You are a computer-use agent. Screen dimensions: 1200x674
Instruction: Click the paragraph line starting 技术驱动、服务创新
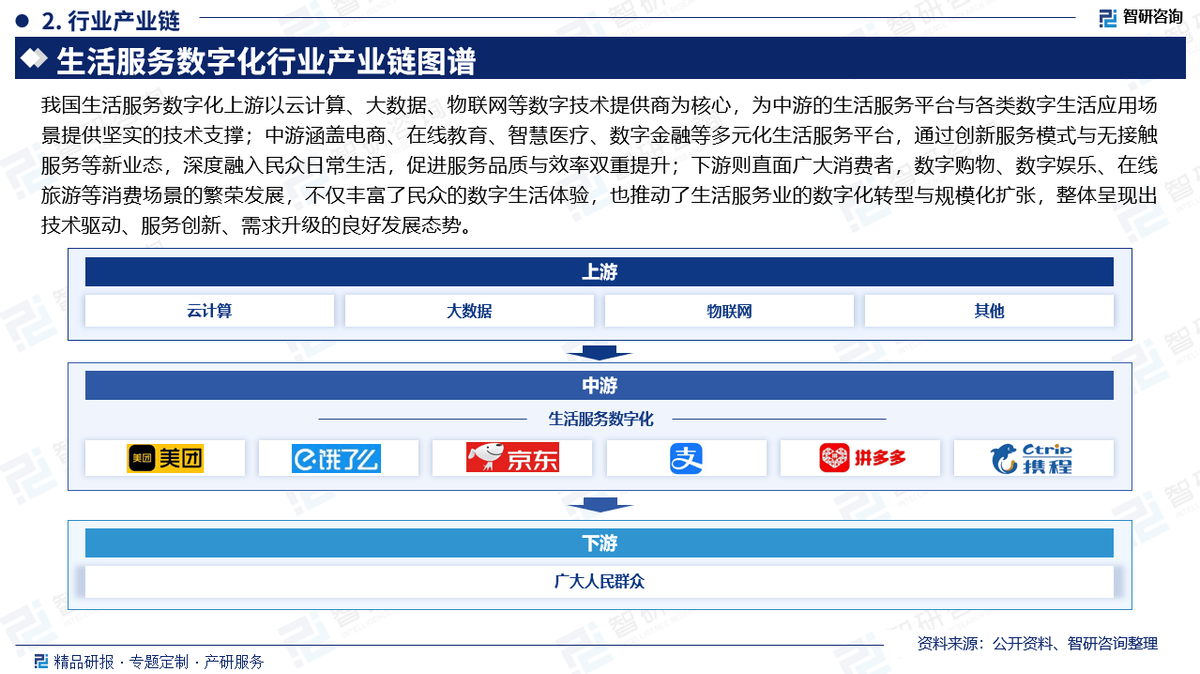coord(257,226)
